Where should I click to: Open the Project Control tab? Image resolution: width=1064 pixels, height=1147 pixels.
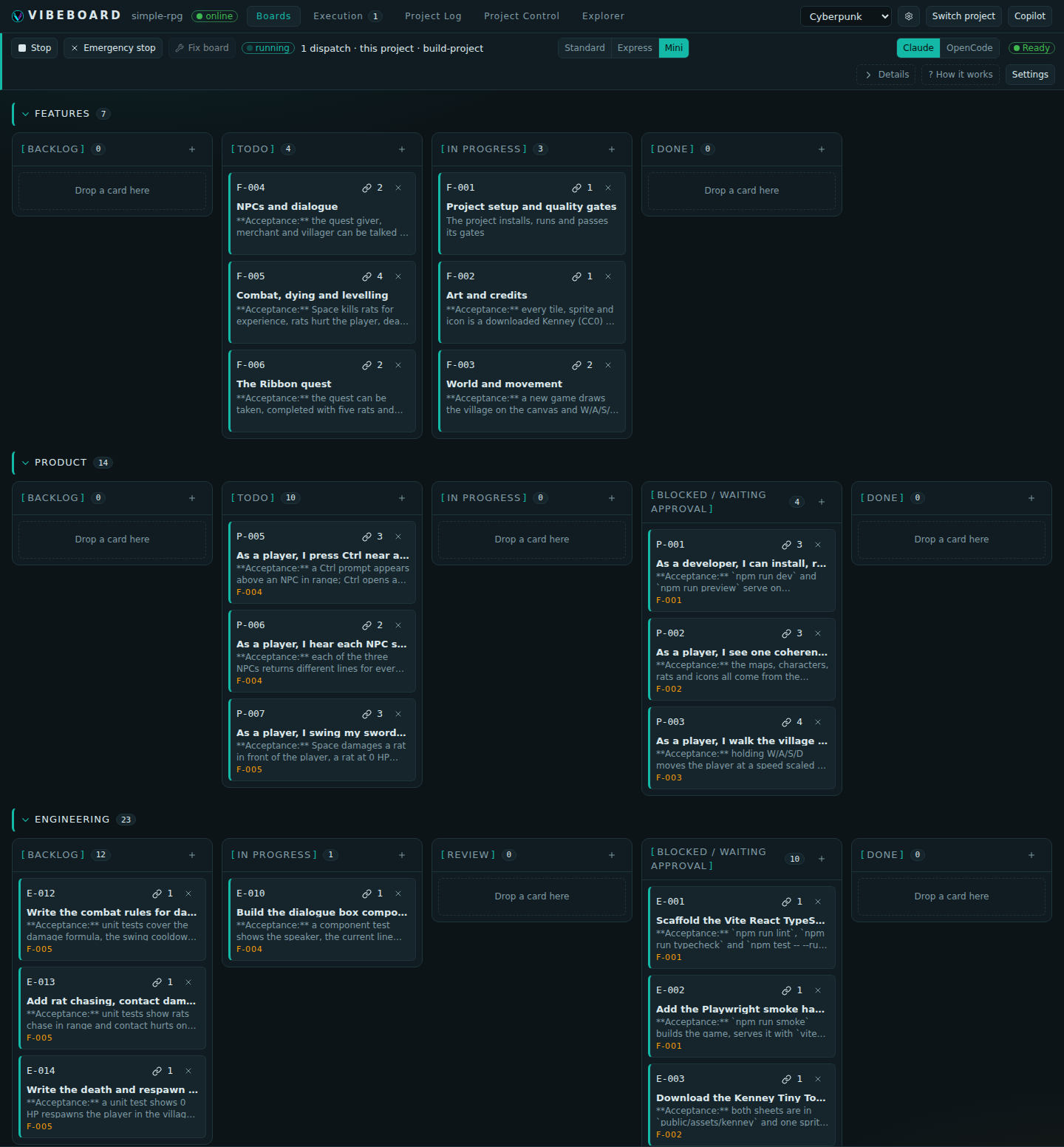(522, 16)
